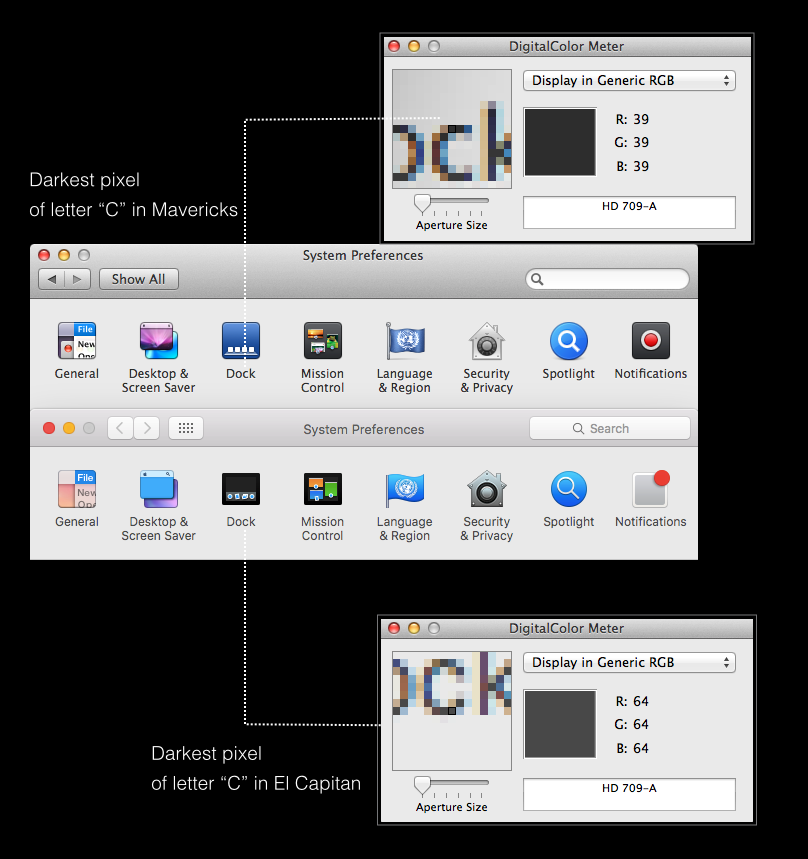This screenshot has width=808, height=859.
Task: Open Language & Region in El Capitan window
Action: coord(405,489)
